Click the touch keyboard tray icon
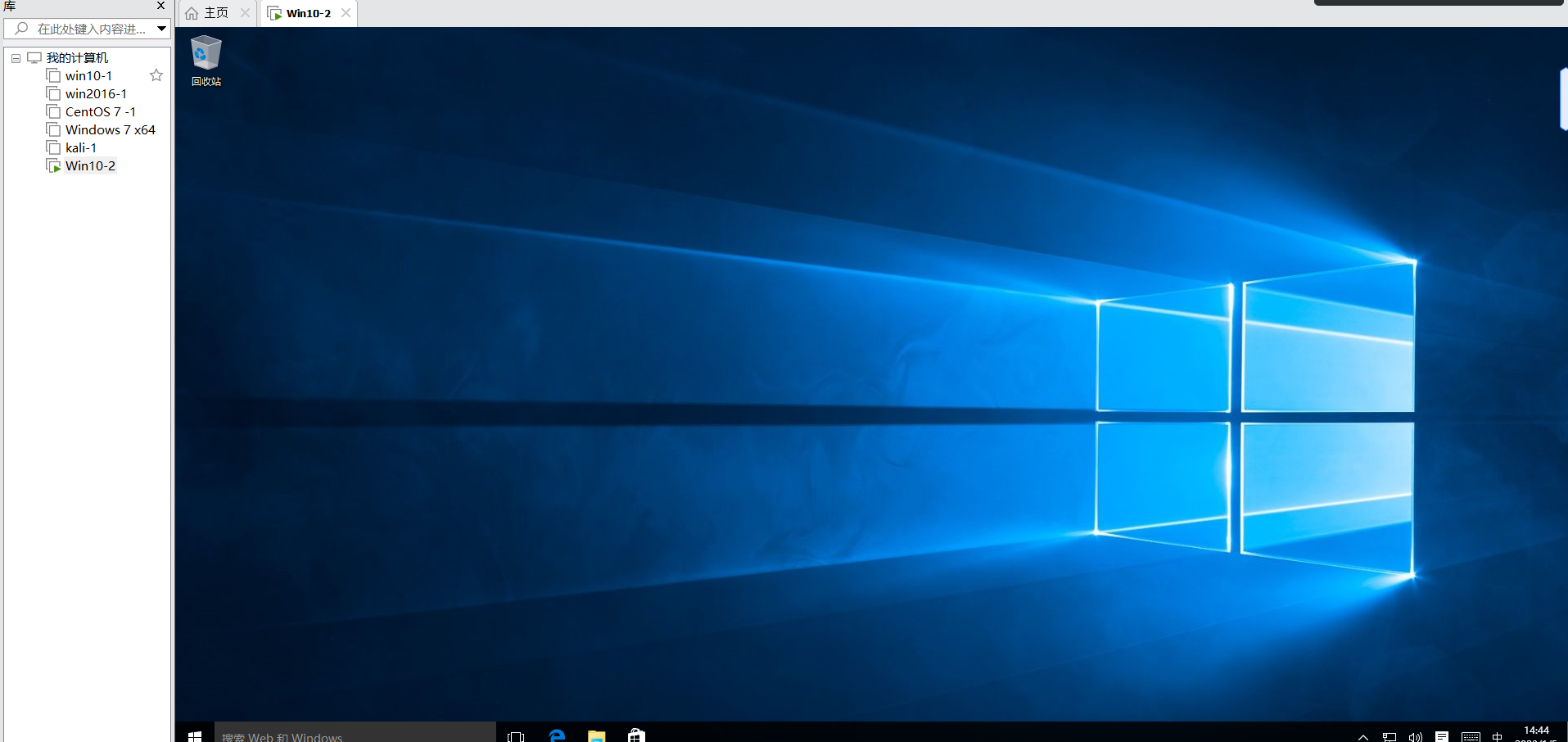 pos(1471,737)
